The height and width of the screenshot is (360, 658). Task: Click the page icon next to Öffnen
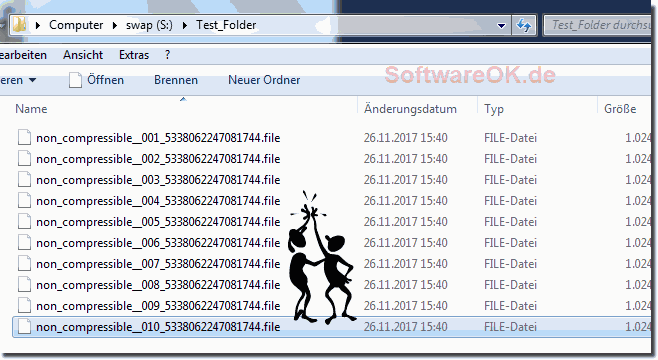tap(75, 80)
